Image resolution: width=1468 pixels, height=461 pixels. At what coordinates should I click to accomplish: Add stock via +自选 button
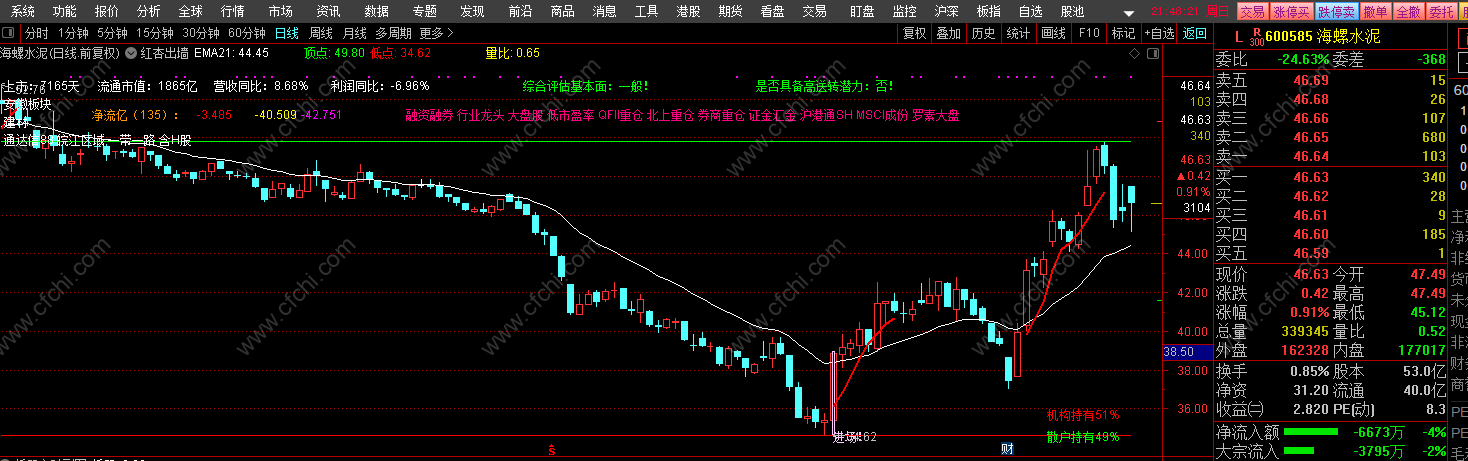pyautogui.click(x=1159, y=33)
